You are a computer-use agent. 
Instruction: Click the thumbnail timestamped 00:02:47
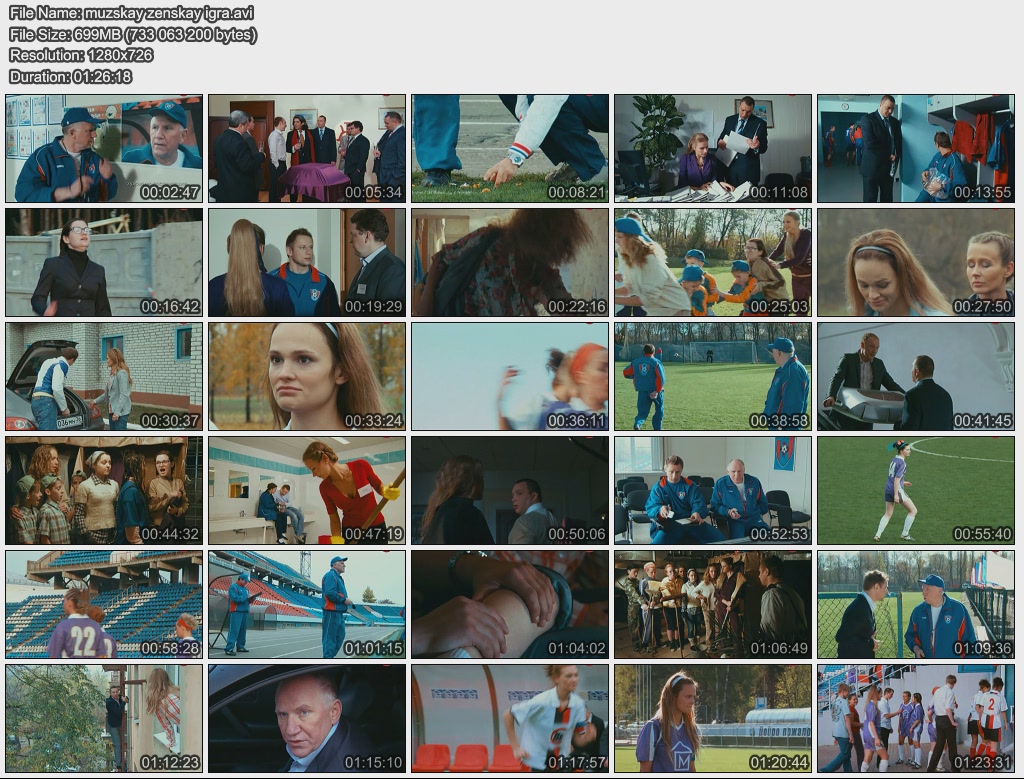[x=104, y=149]
